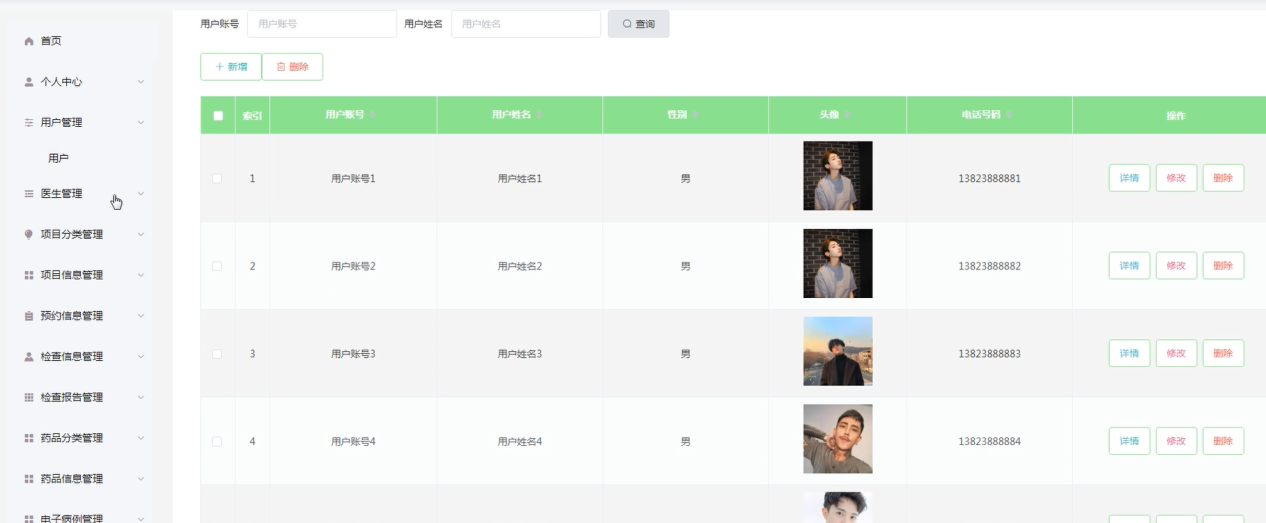Check the checkbox for row 用户账号2

click(x=218, y=266)
